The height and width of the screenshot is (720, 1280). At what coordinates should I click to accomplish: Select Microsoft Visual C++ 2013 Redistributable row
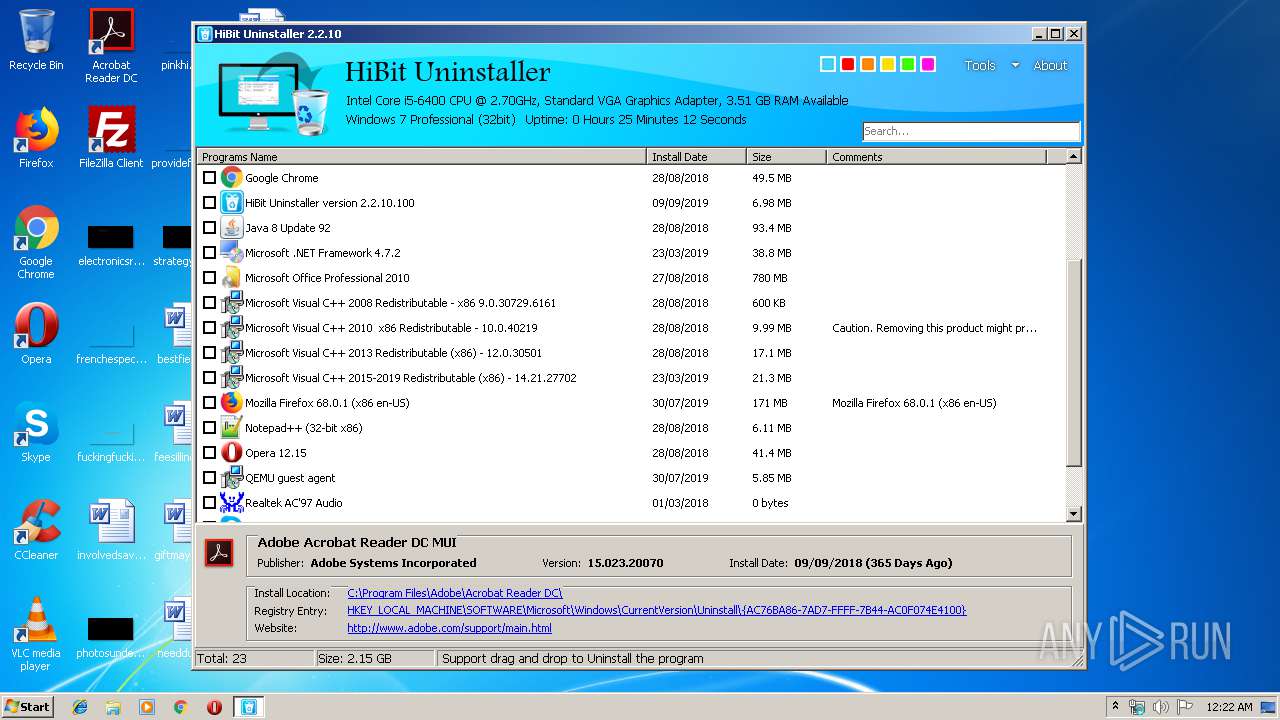tap(631, 353)
